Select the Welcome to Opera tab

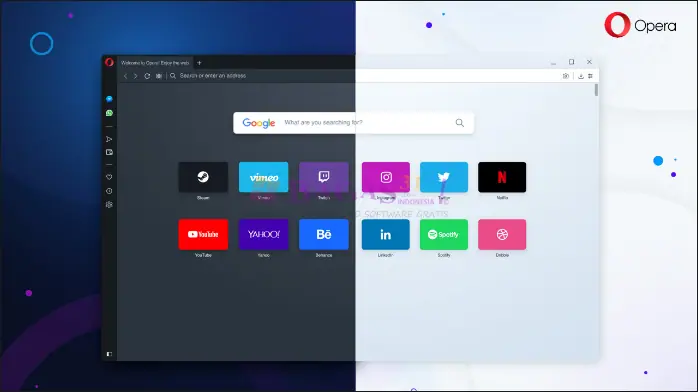click(x=155, y=63)
